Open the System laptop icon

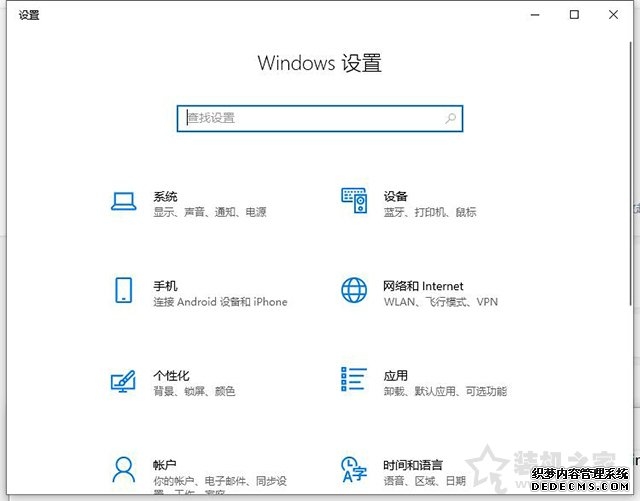pyautogui.click(x=123, y=202)
